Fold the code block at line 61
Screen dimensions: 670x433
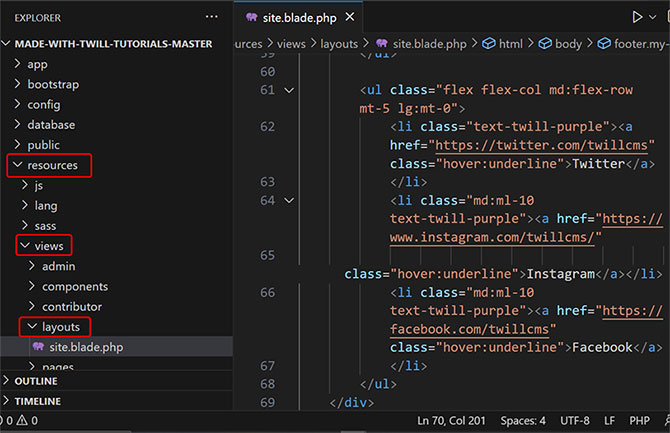[x=289, y=91]
